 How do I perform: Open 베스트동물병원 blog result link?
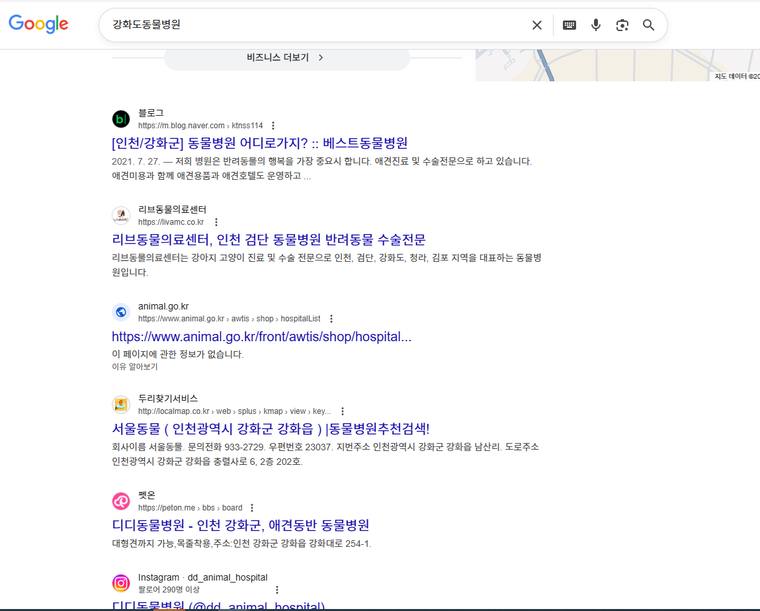(x=259, y=143)
